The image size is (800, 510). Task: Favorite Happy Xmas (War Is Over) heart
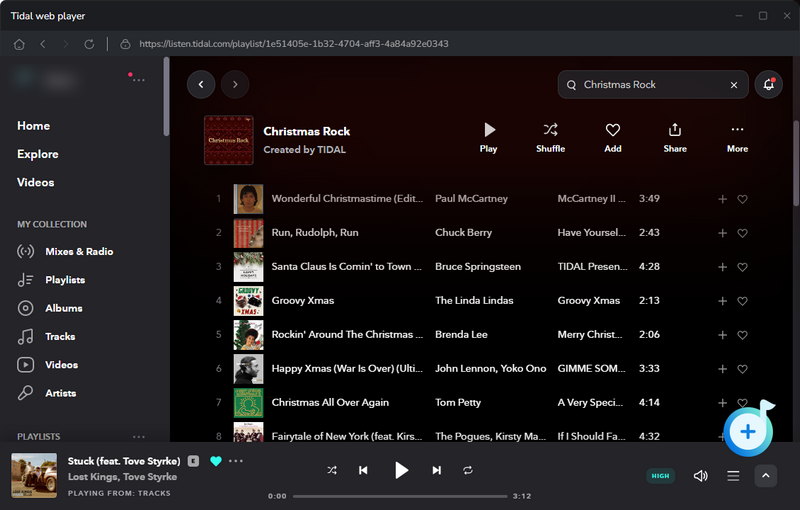(742, 369)
